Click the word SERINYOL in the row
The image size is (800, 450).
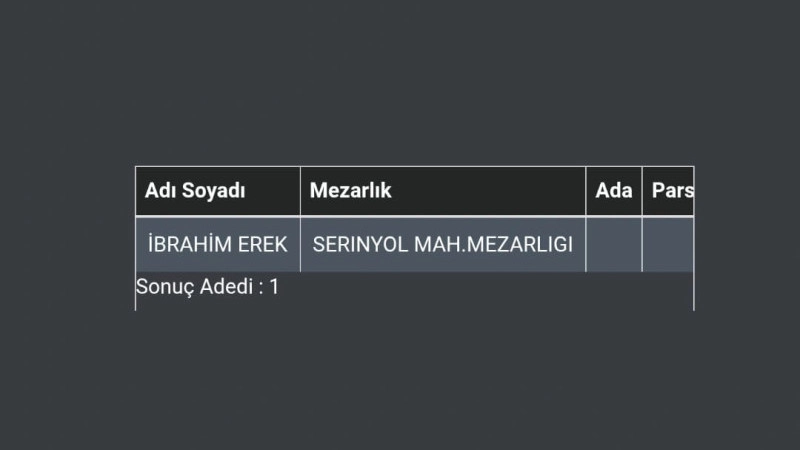coord(360,244)
